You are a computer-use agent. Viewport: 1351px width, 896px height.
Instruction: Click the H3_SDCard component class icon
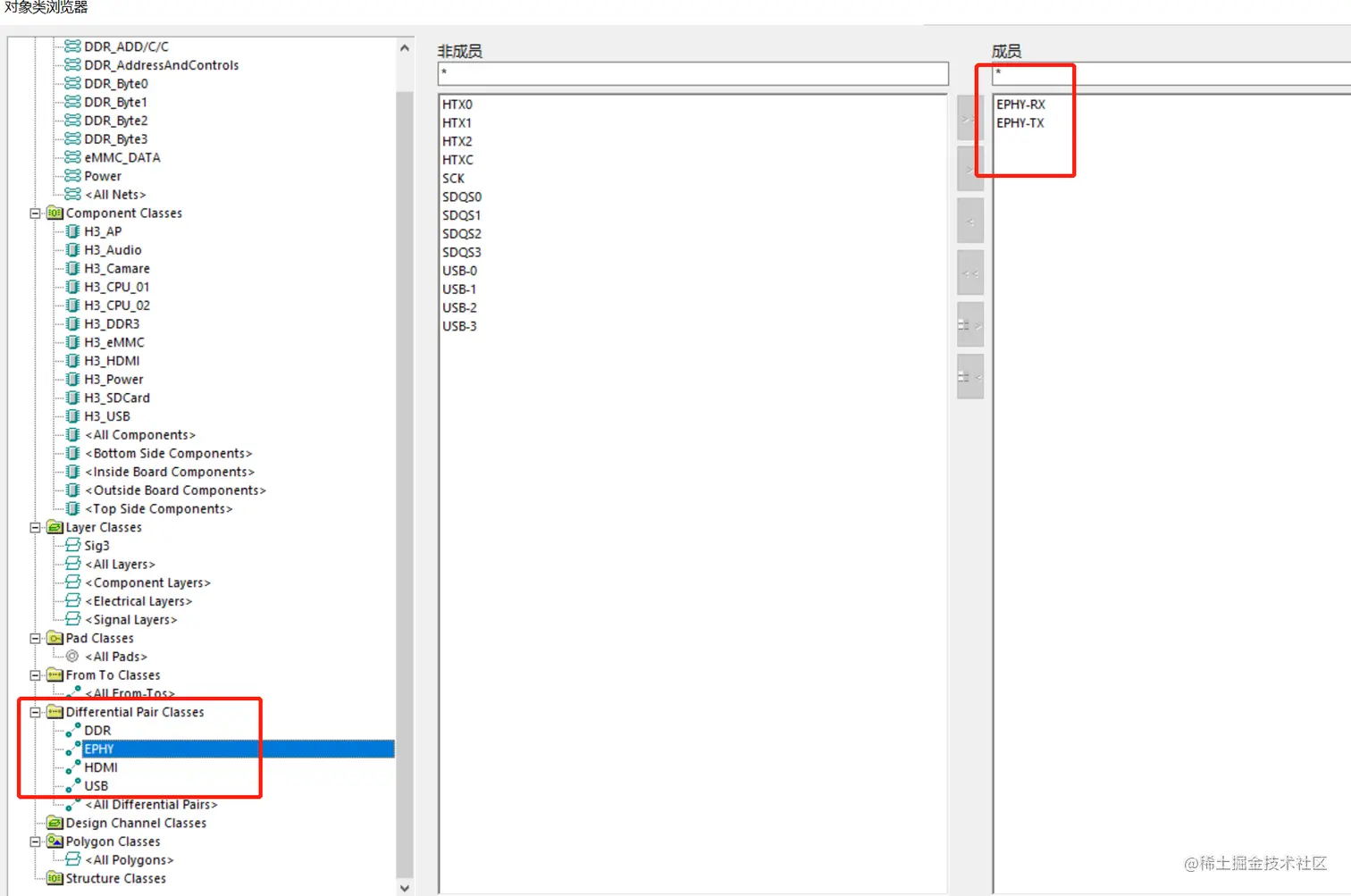[73, 398]
